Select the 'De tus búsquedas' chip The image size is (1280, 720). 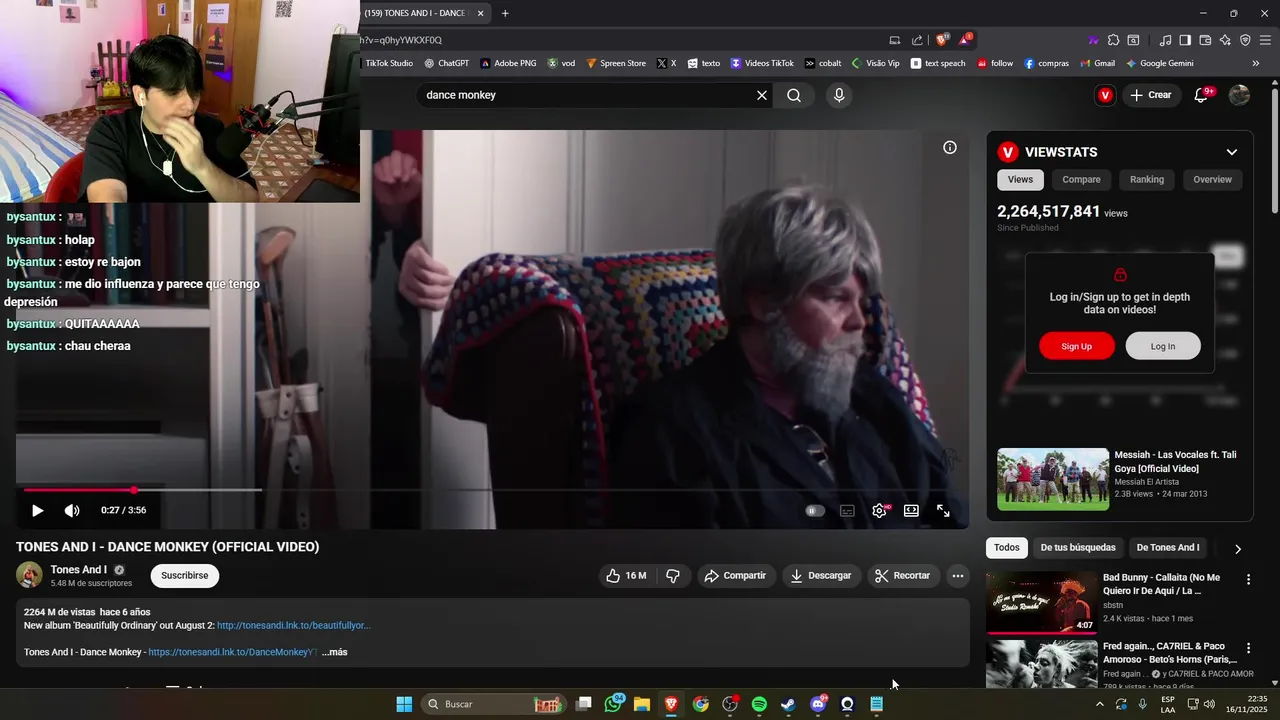(x=1078, y=548)
